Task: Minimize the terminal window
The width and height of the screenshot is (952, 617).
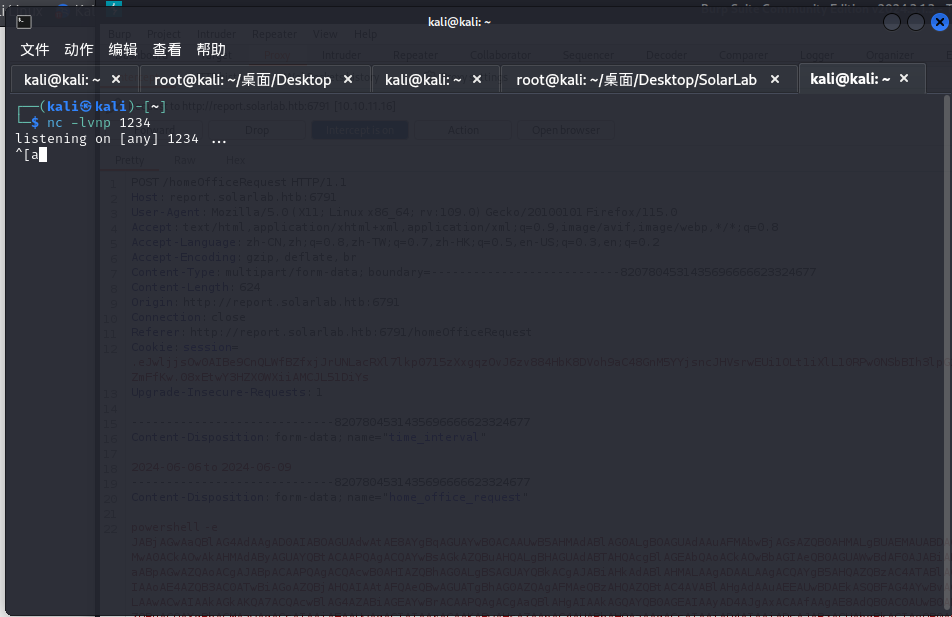Action: pos(891,22)
